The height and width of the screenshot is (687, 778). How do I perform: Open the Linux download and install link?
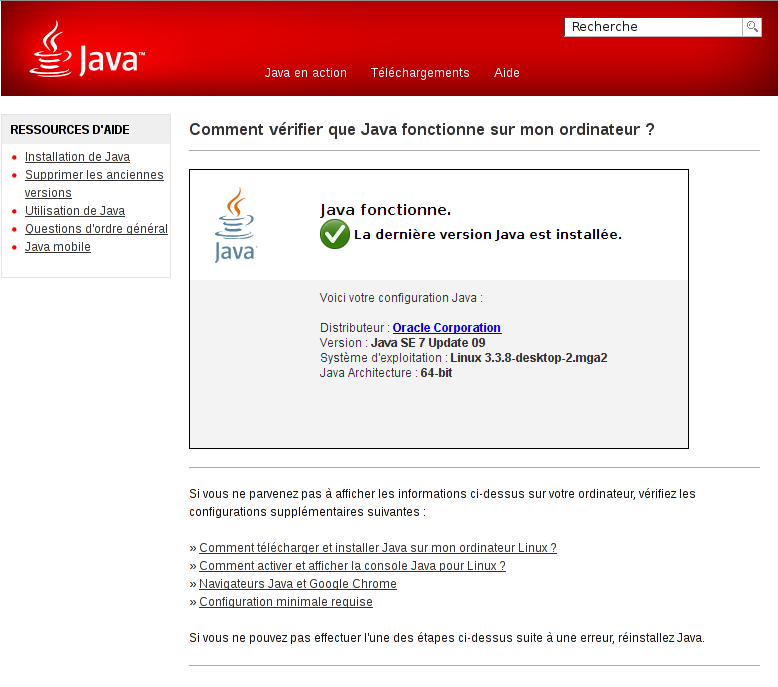(378, 548)
